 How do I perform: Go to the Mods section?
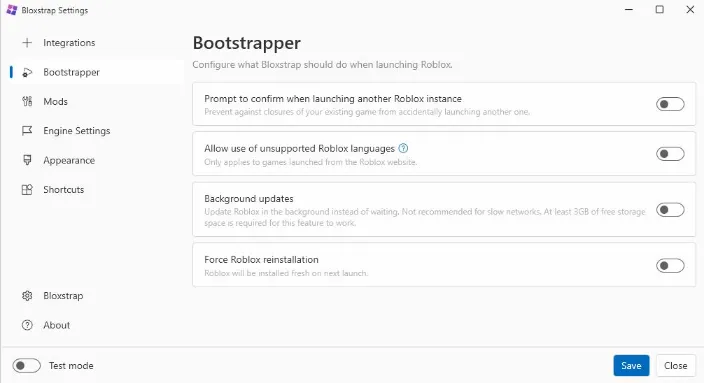(97, 101)
